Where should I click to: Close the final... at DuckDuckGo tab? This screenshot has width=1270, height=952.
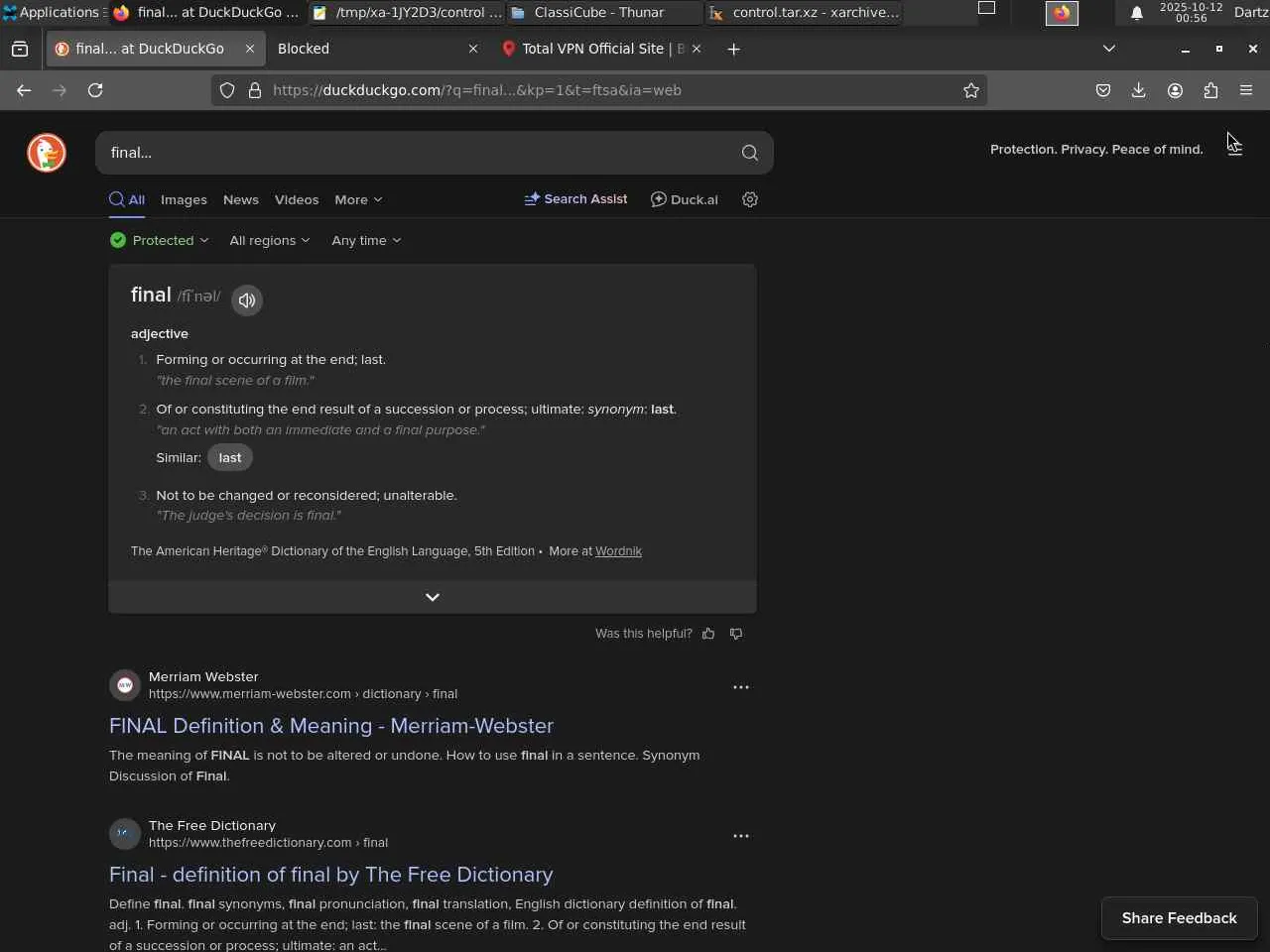(x=250, y=49)
